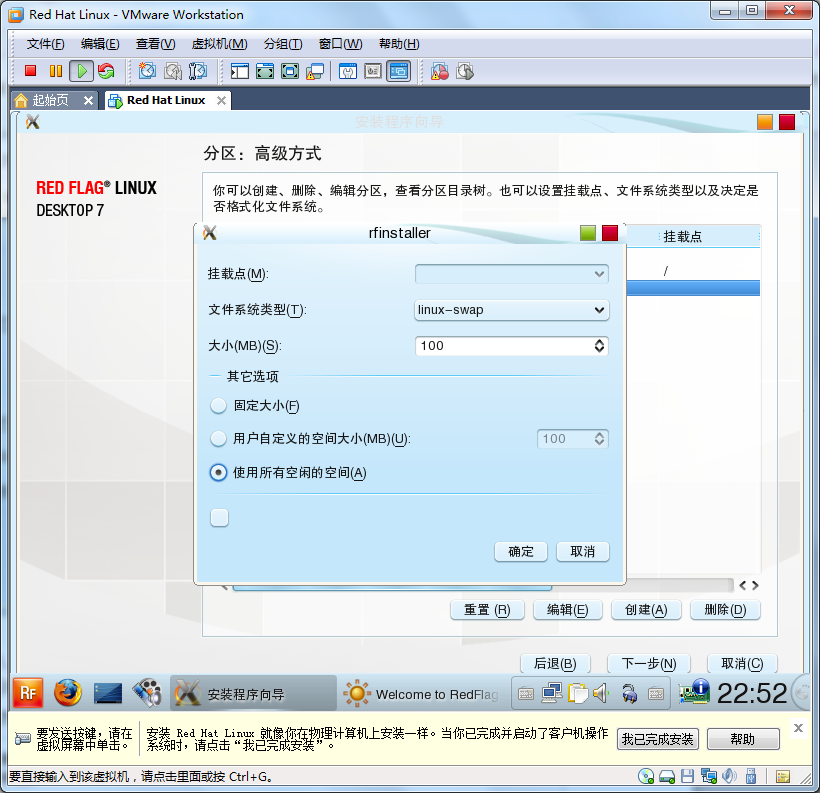The width and height of the screenshot is (820, 793).
Task: Select 用户自定义的空间大小 radio button
Action: (x=218, y=438)
